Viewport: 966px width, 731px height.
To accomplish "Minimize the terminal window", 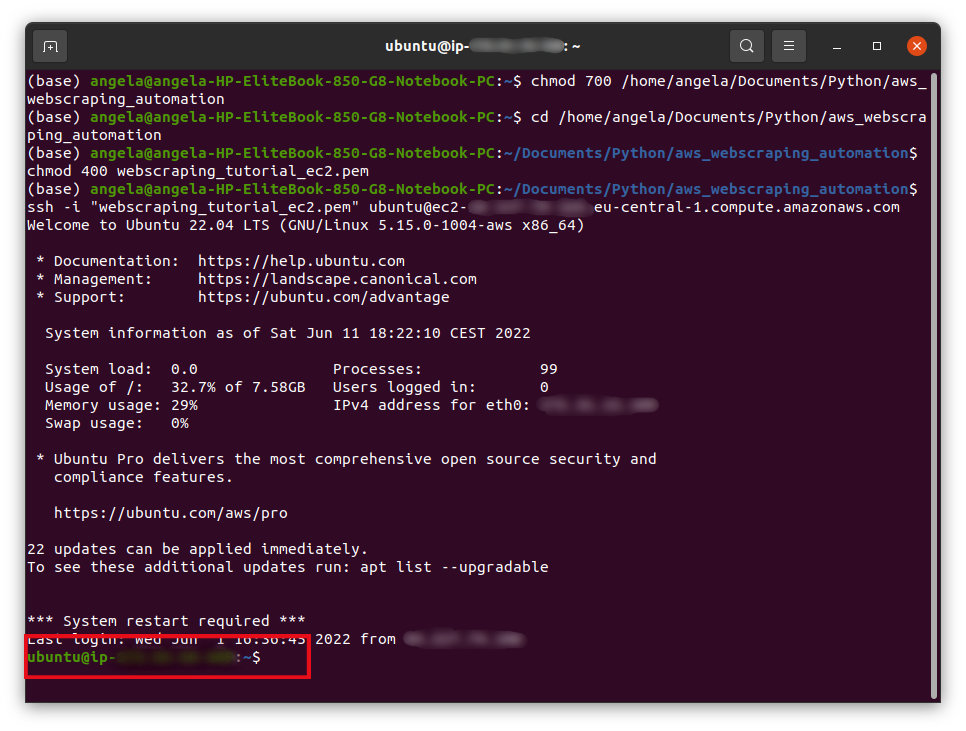I will point(837,46).
